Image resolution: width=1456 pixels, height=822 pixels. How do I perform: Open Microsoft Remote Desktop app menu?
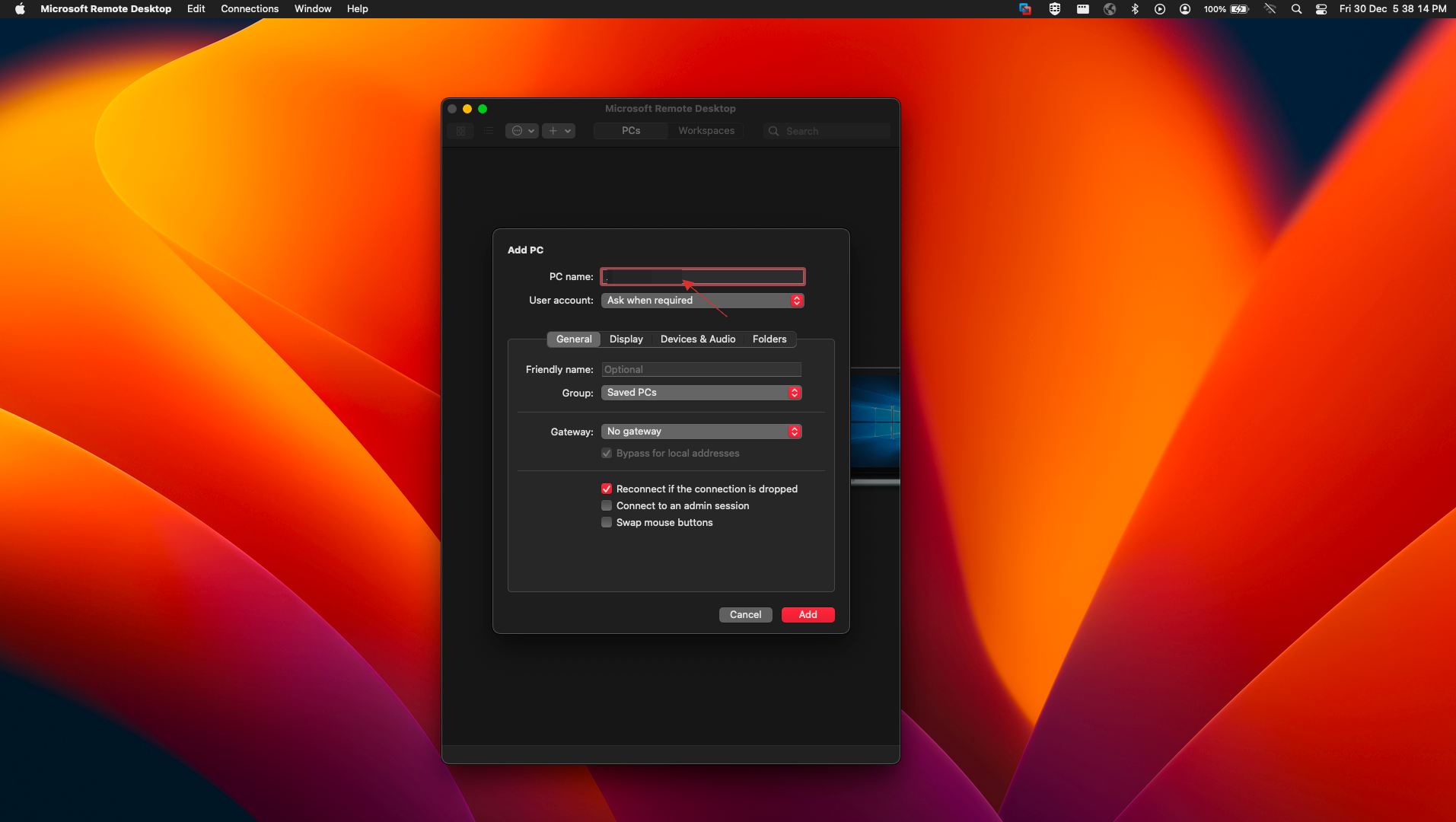tap(106, 9)
